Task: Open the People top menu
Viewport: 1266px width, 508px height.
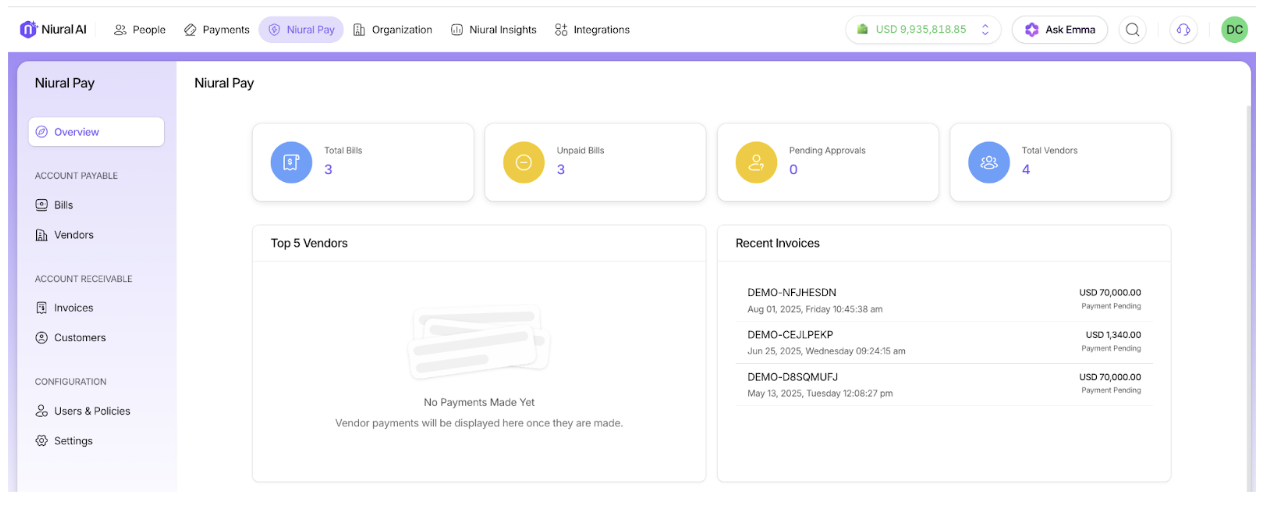Action: pos(140,30)
